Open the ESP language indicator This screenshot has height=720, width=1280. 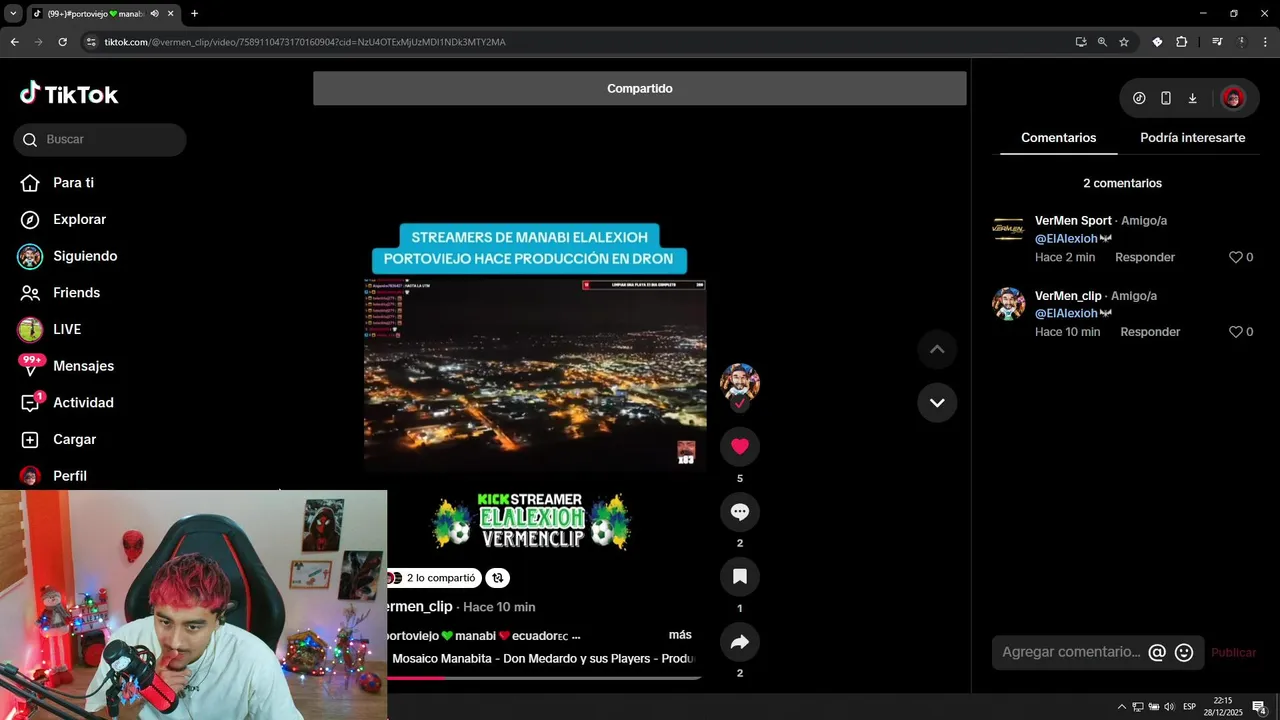pos(1190,707)
